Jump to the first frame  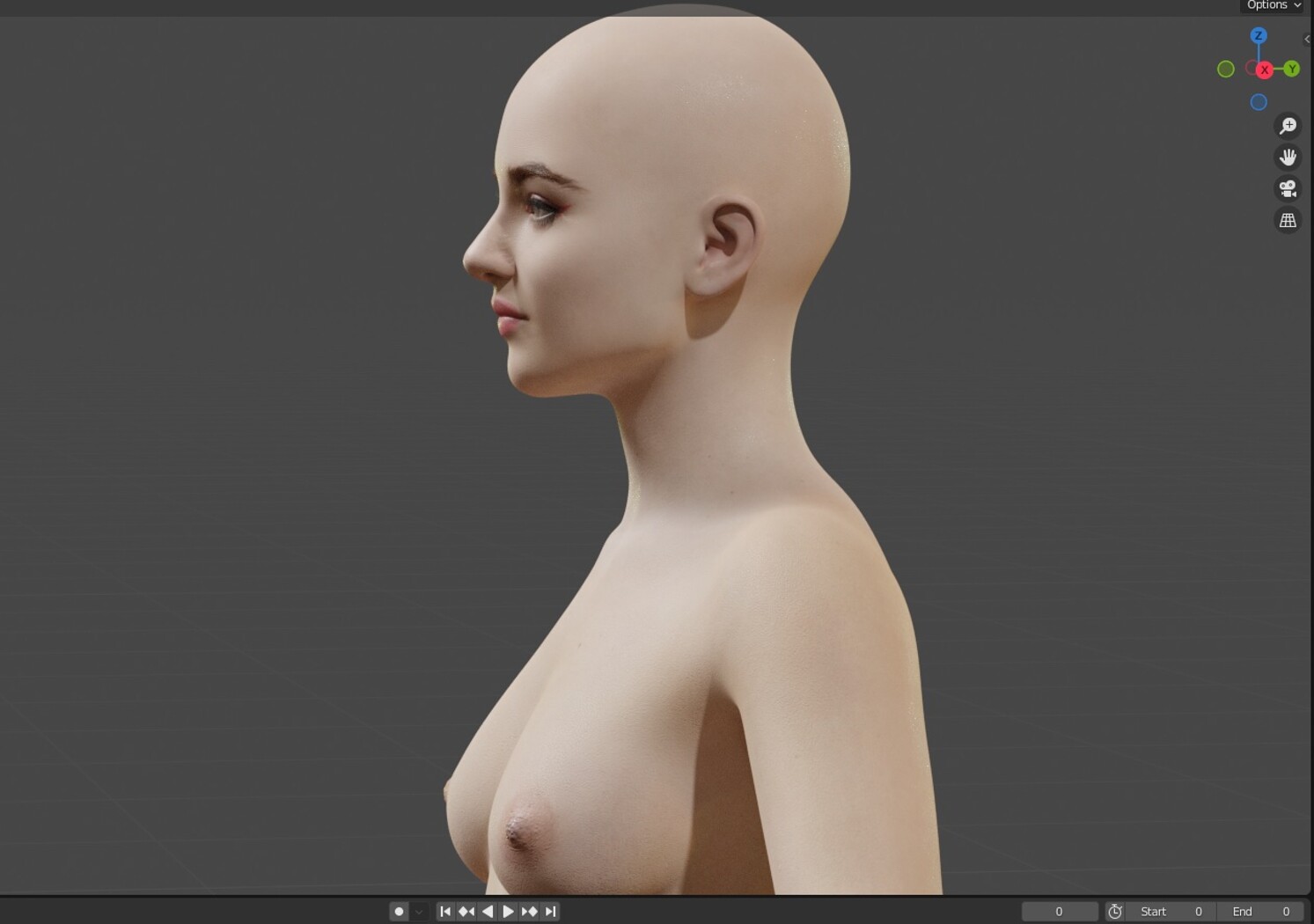coord(445,912)
